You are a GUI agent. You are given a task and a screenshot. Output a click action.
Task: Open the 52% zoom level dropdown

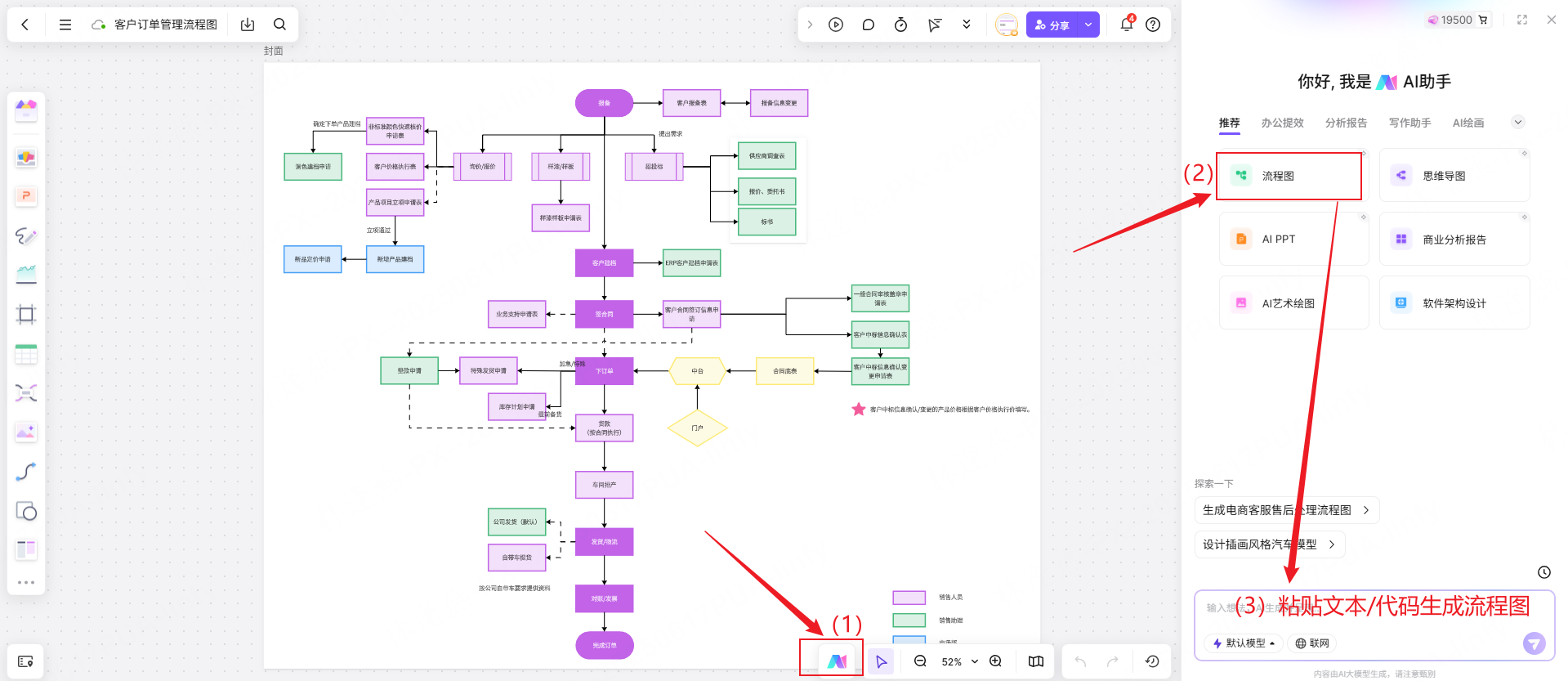pos(959,661)
